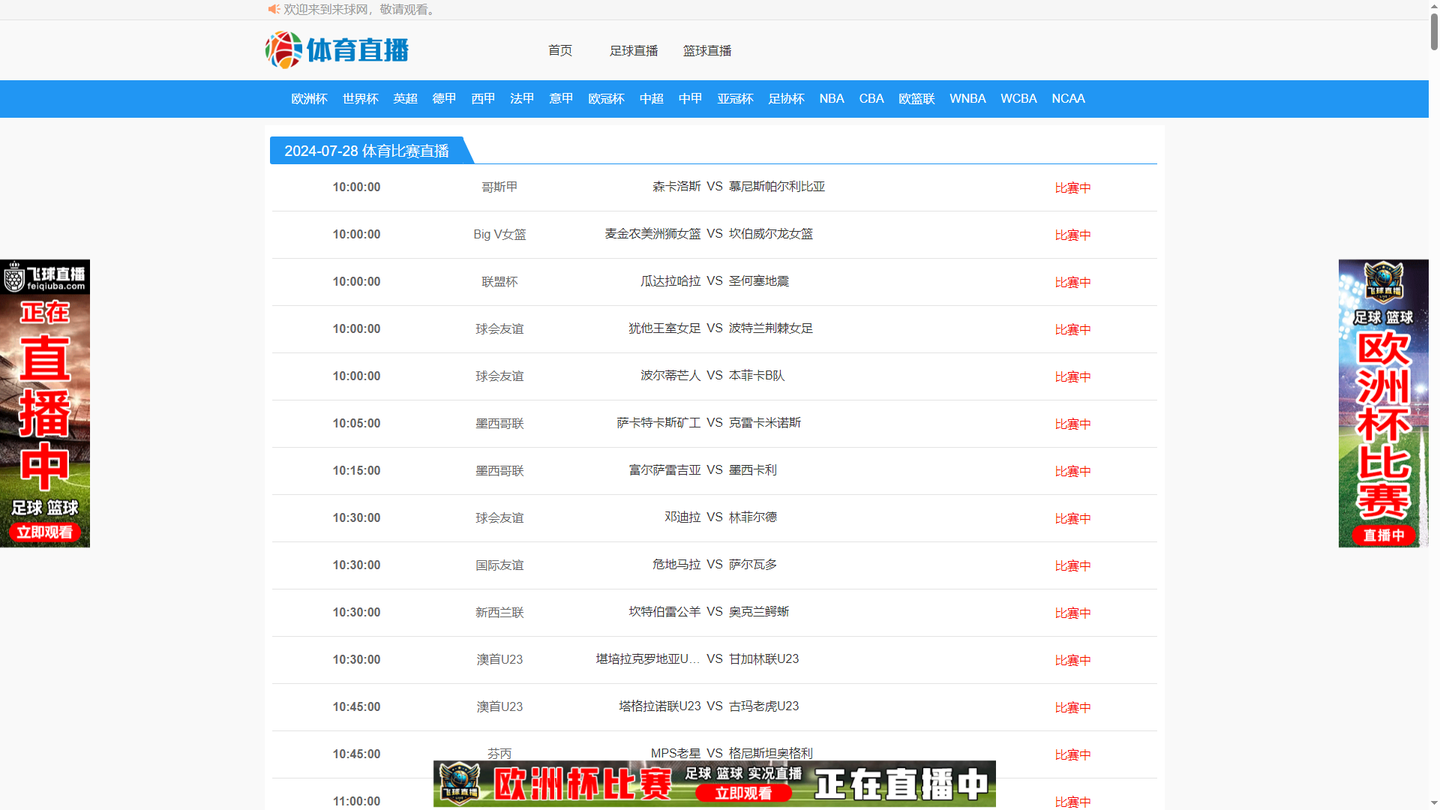This screenshot has height=810, width=1440.
Task: Open the 篮球直播 nav tab
Action: pyautogui.click(x=707, y=50)
